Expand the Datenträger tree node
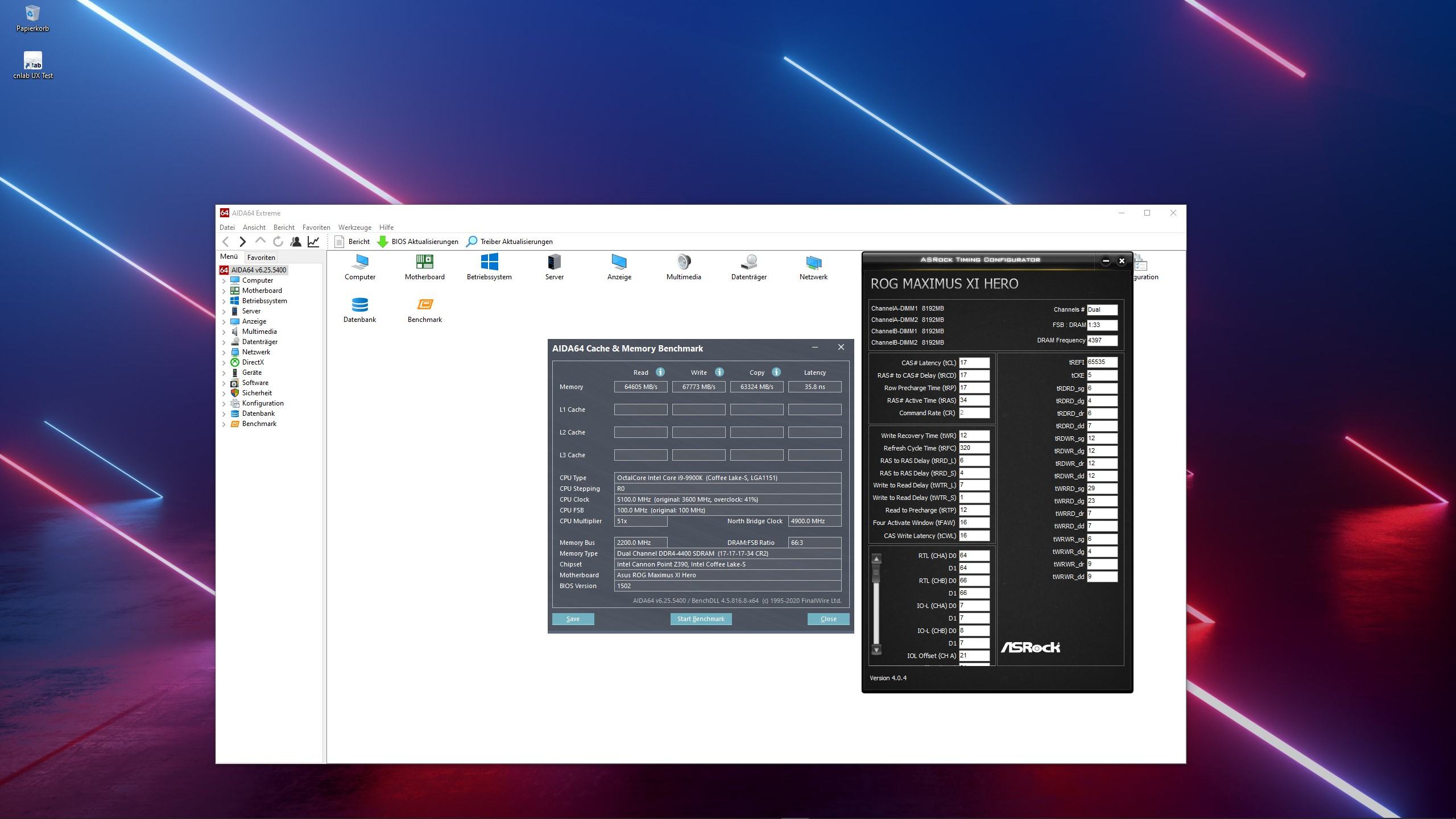 [224, 342]
